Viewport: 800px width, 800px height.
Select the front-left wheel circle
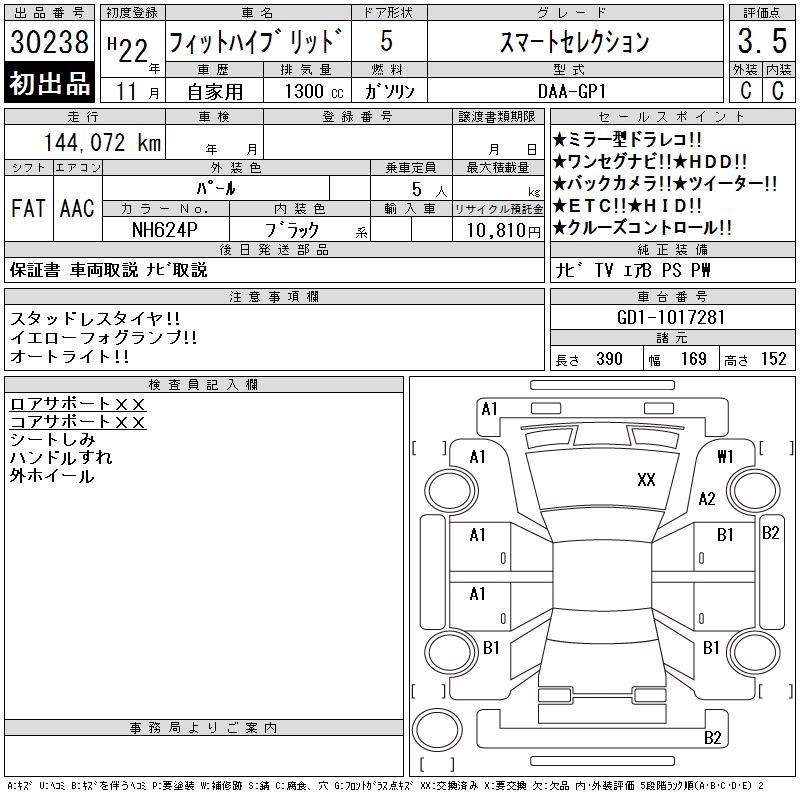tap(451, 491)
